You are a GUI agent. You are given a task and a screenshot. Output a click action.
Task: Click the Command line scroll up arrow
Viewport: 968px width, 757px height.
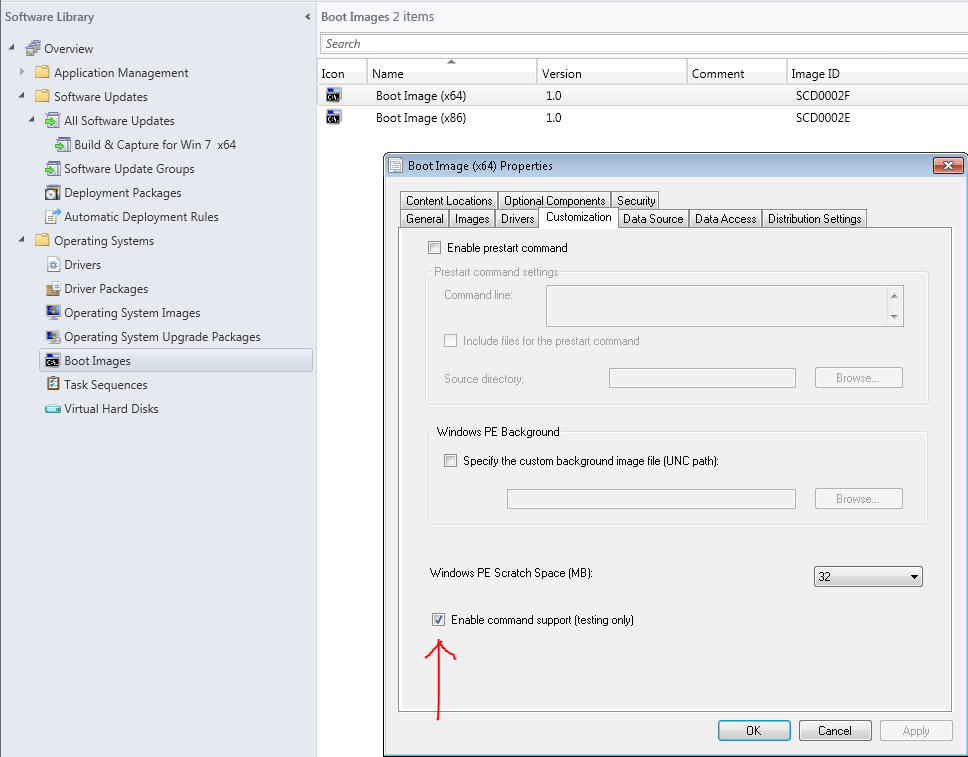pos(894,296)
